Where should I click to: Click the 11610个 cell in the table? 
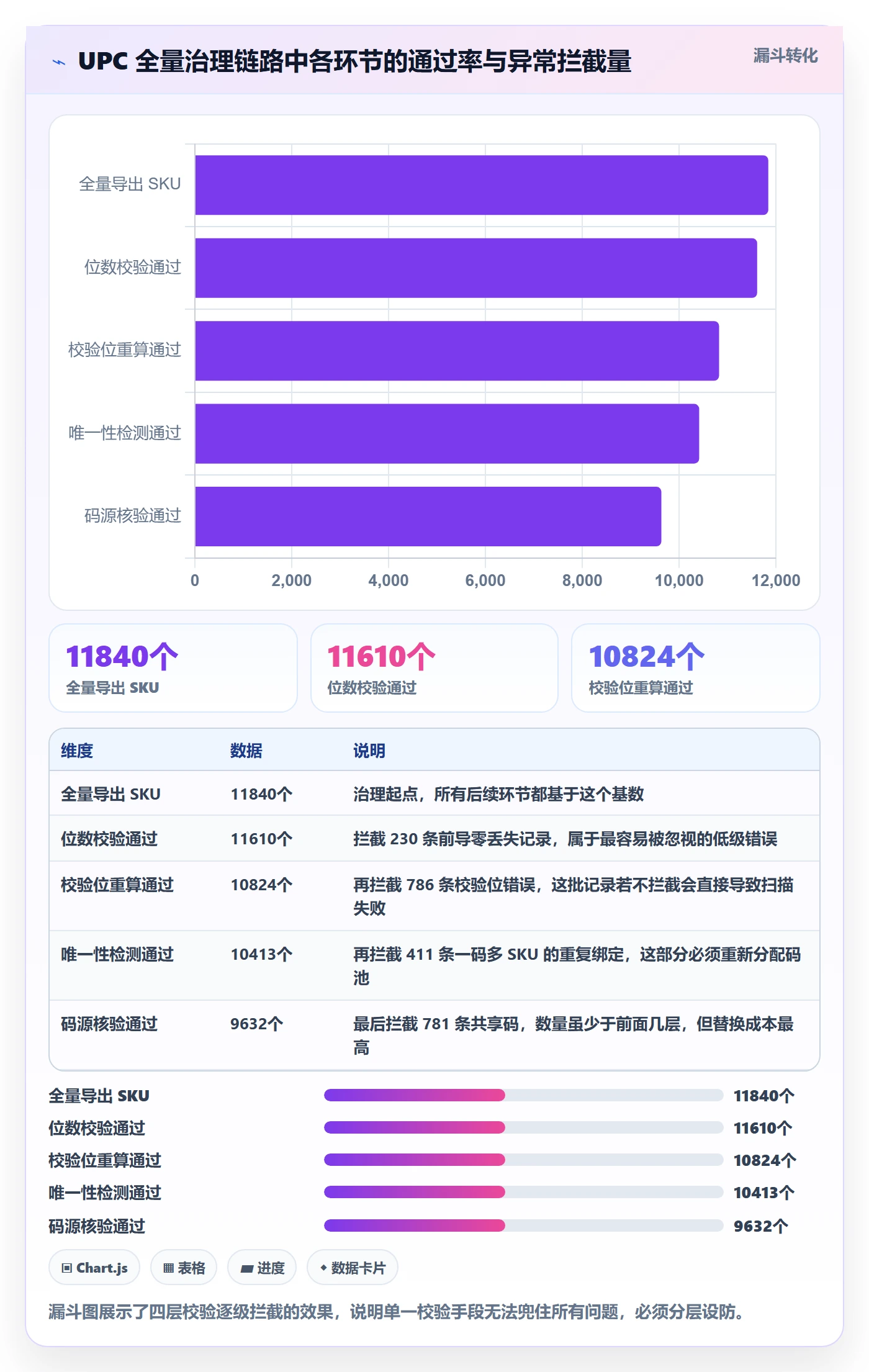pyautogui.click(x=261, y=839)
